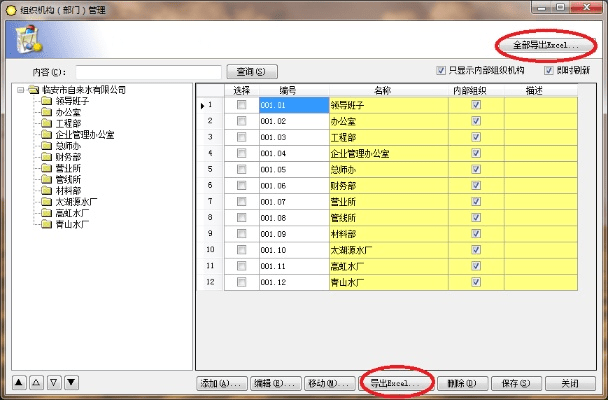Click the description cell of 领导班子 row
The image size is (608, 400).
(541, 105)
